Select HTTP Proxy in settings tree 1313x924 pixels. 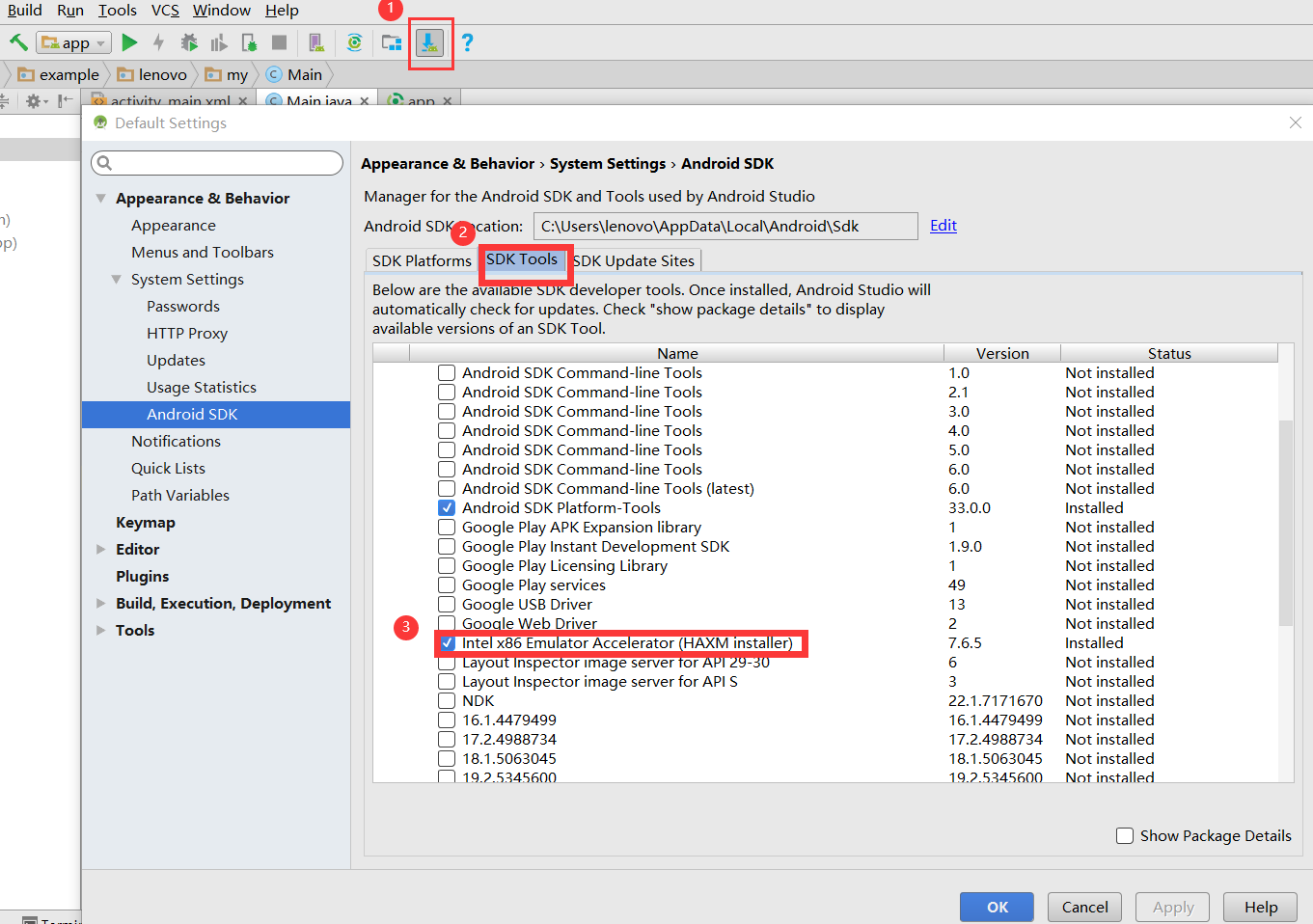[187, 333]
